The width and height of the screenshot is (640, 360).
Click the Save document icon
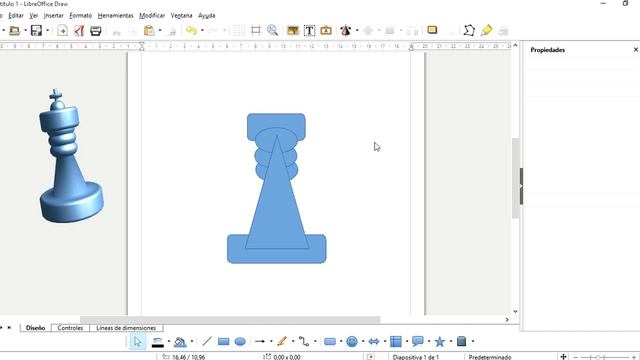(36, 31)
